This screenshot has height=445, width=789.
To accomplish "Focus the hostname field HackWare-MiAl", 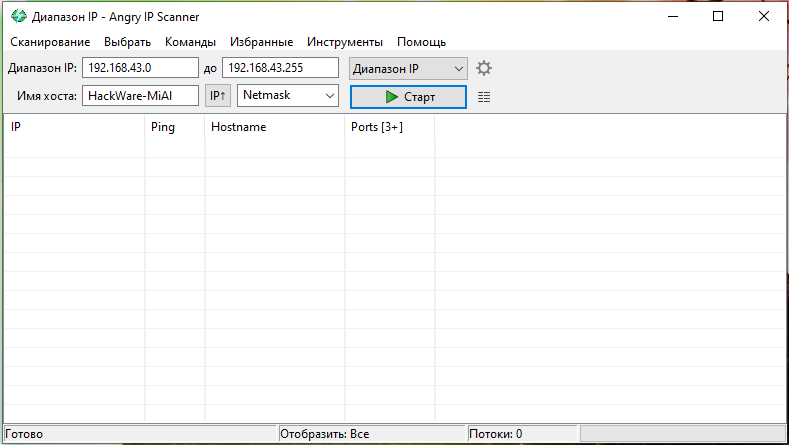I will tap(140, 96).
